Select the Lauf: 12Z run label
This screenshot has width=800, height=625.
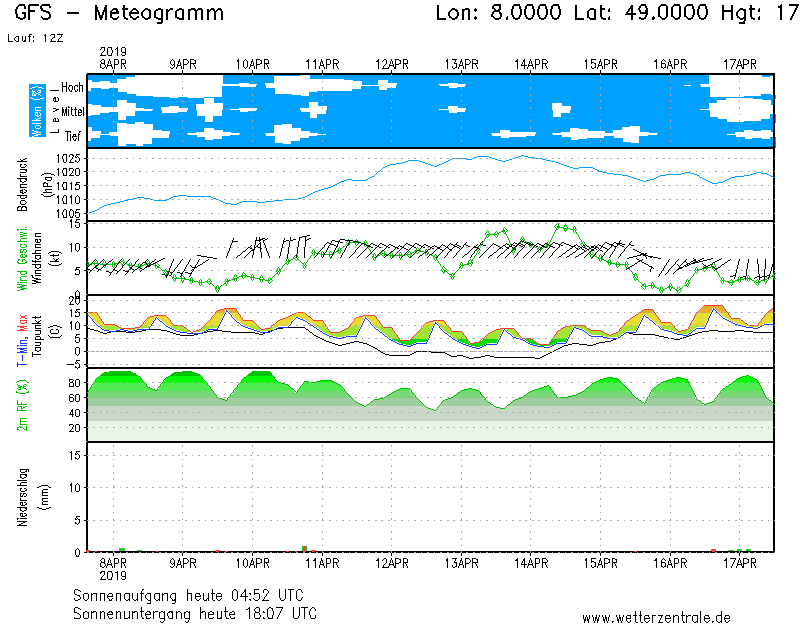click(34, 38)
